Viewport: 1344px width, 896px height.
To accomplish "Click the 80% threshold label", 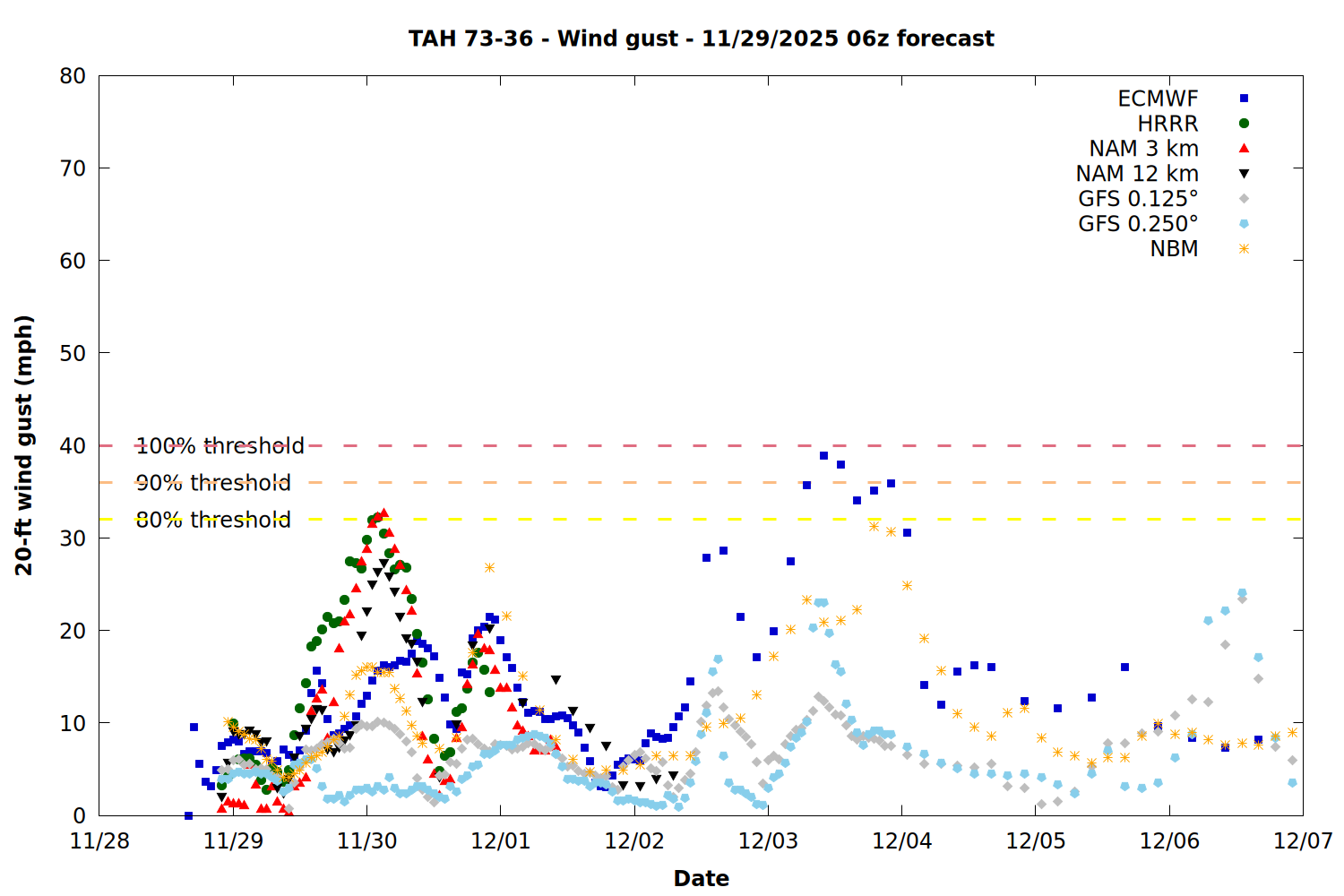I will (213, 520).
